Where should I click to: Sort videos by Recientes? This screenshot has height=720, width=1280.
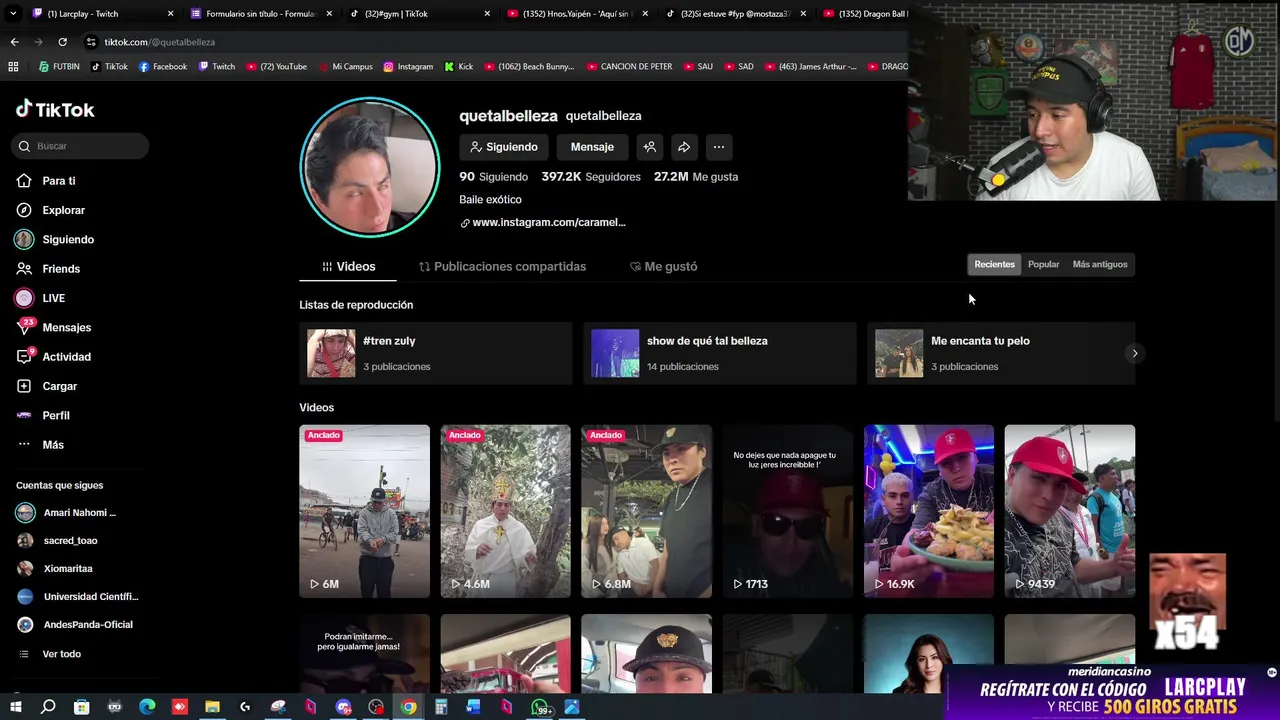[x=994, y=265]
